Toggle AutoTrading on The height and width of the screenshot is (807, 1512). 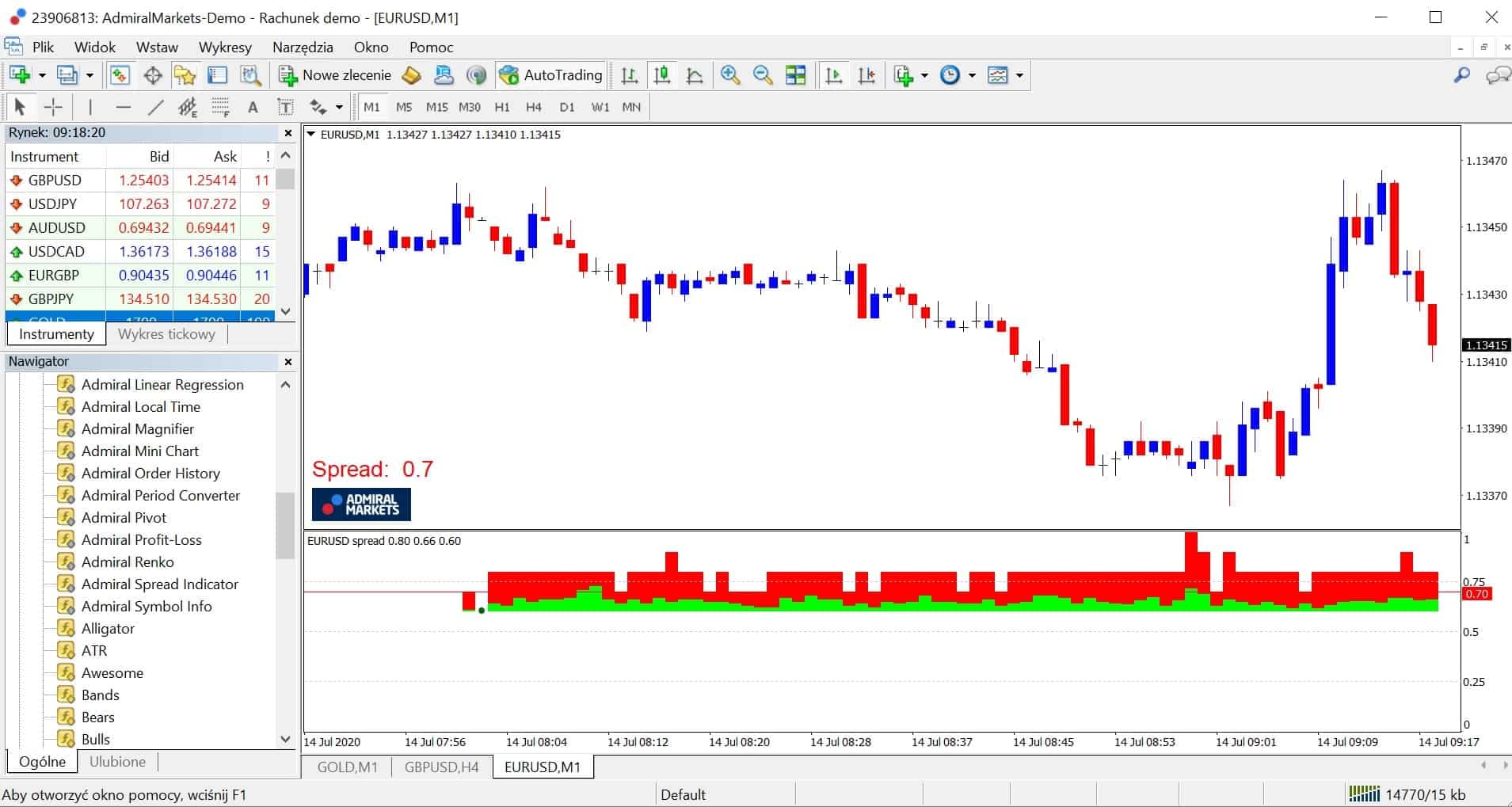tap(551, 75)
